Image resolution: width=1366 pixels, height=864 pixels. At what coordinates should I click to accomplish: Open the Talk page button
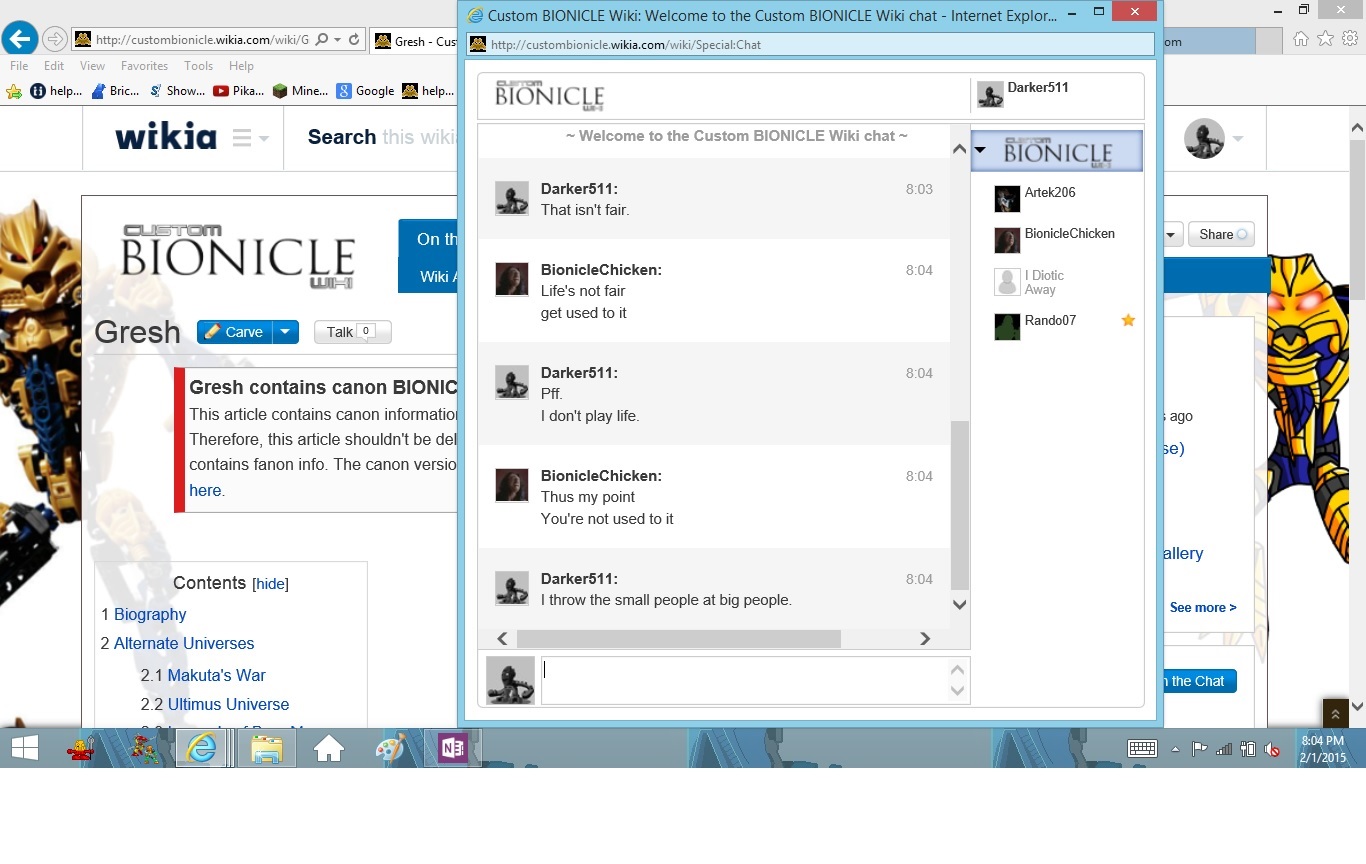pyautogui.click(x=352, y=332)
